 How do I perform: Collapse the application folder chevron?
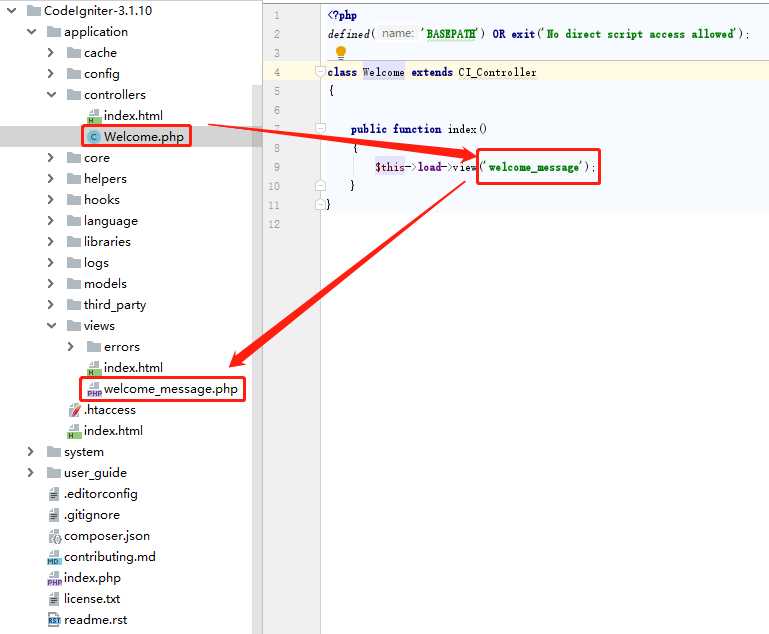32,31
